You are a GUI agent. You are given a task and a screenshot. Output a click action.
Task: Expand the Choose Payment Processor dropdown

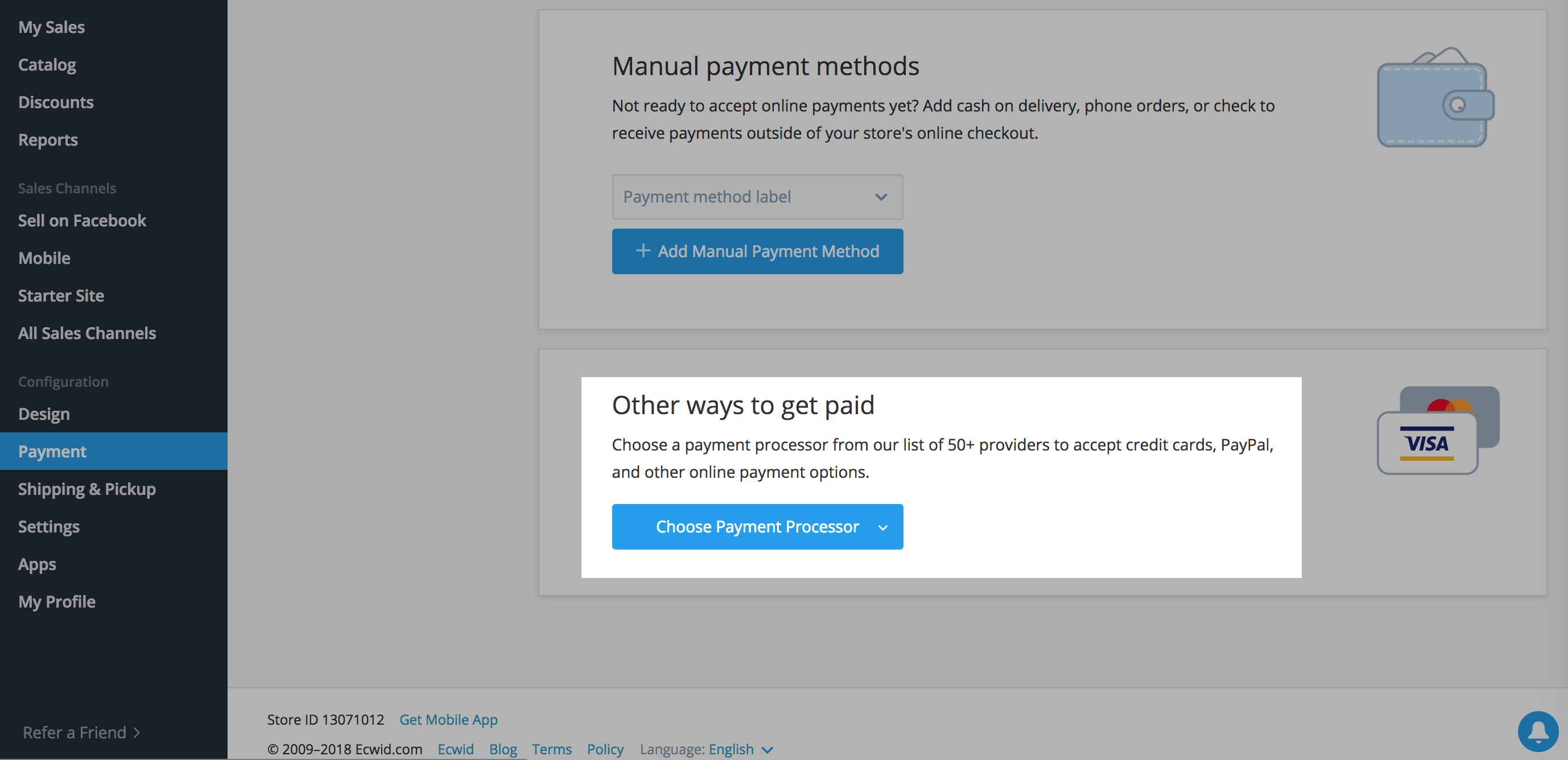(x=757, y=527)
